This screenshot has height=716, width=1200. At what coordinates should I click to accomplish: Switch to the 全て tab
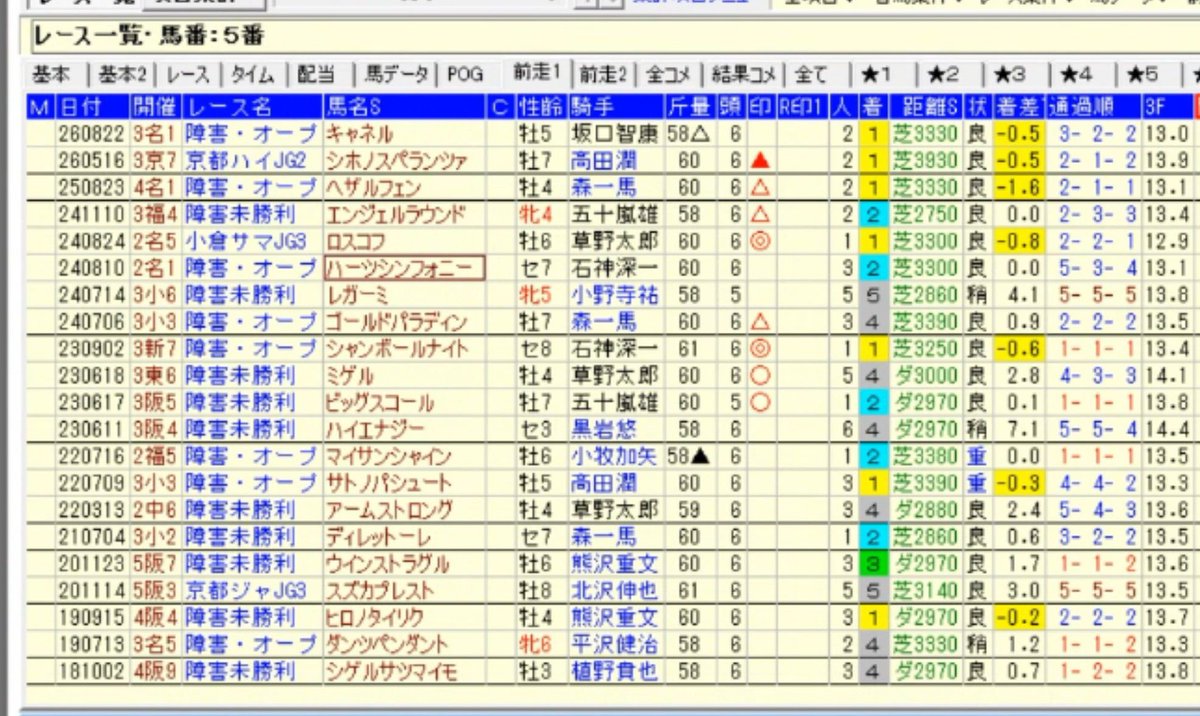pos(812,75)
